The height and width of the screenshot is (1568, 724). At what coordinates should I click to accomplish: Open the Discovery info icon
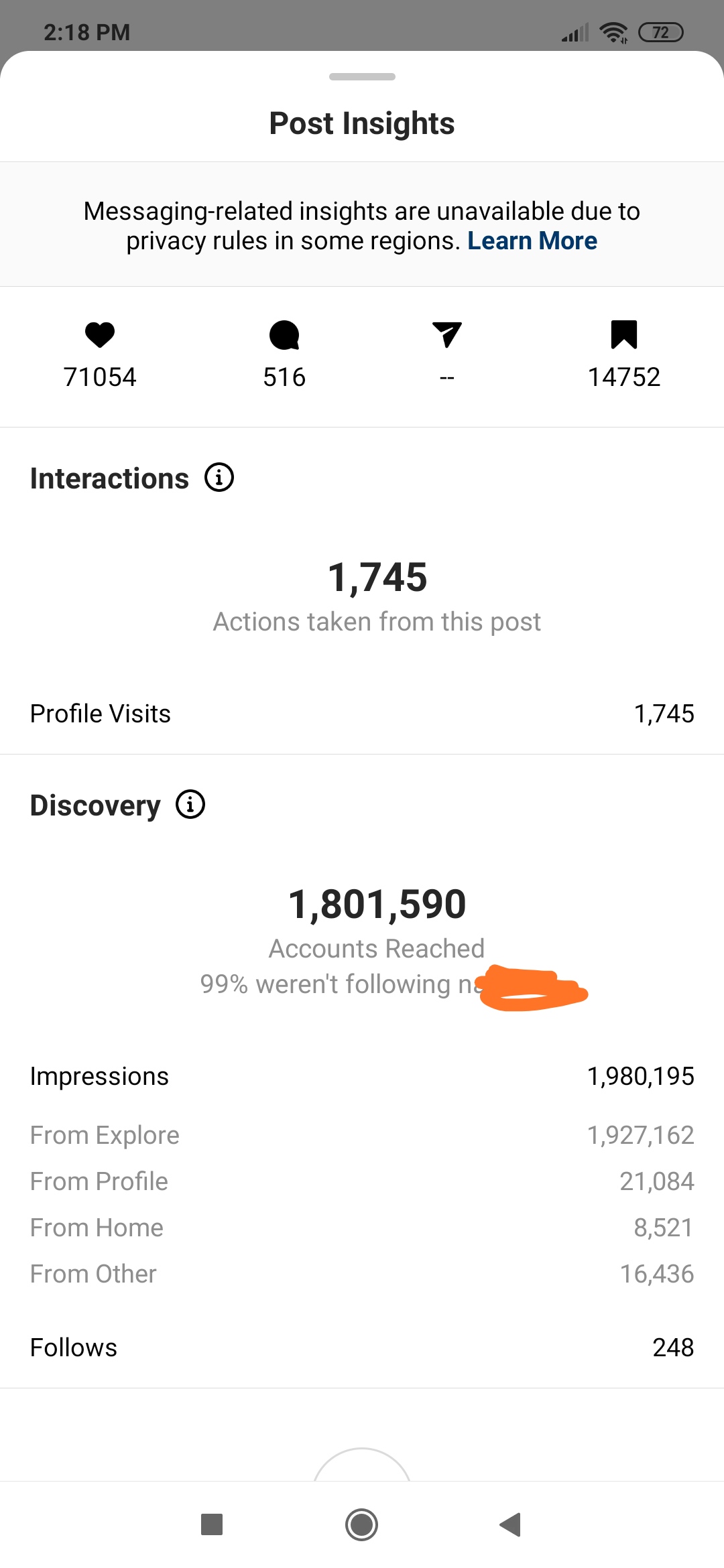[x=190, y=804]
